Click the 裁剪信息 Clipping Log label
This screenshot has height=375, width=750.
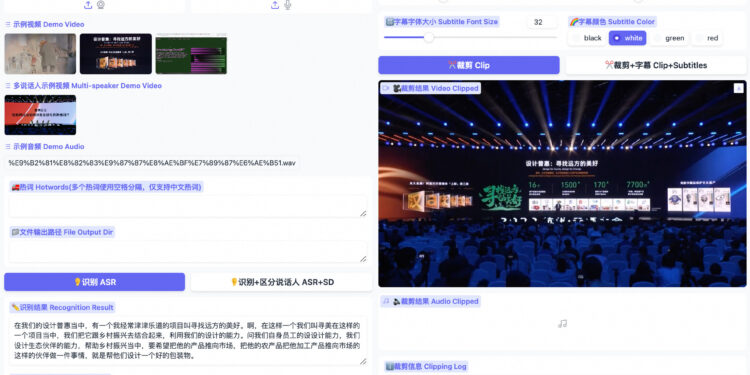(426, 367)
